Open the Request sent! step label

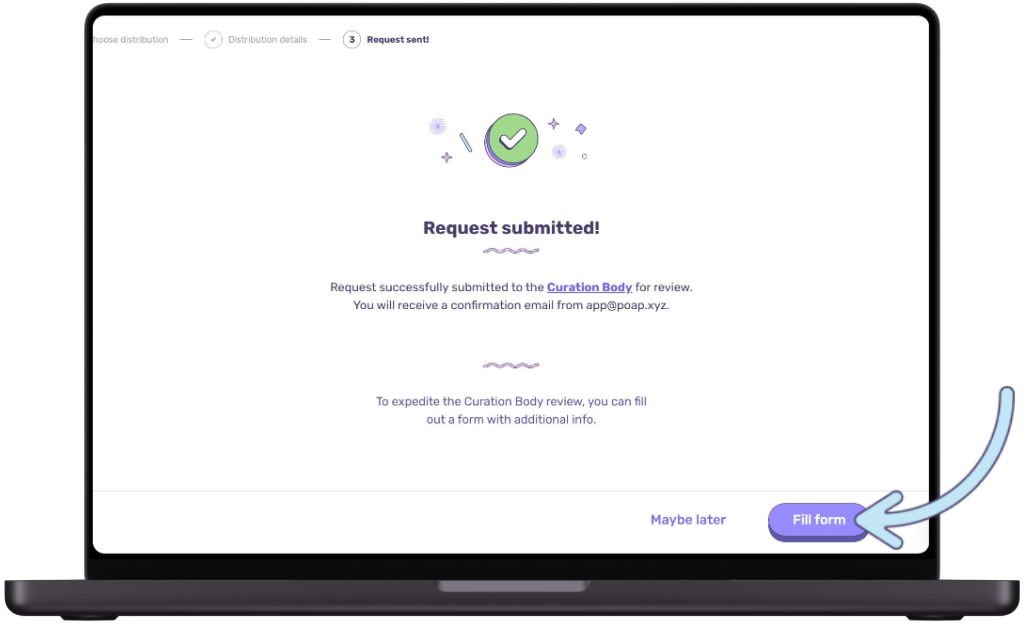397,40
